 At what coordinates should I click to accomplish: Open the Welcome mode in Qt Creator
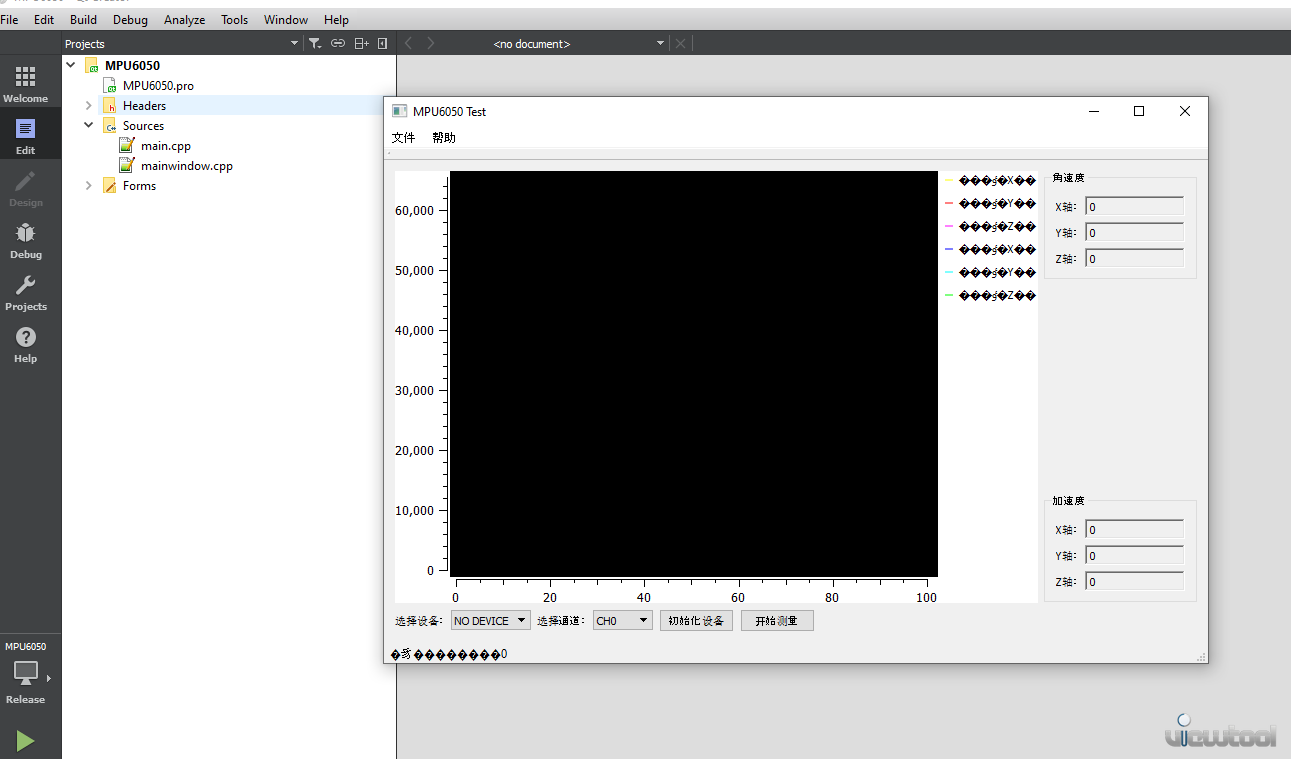point(26,84)
